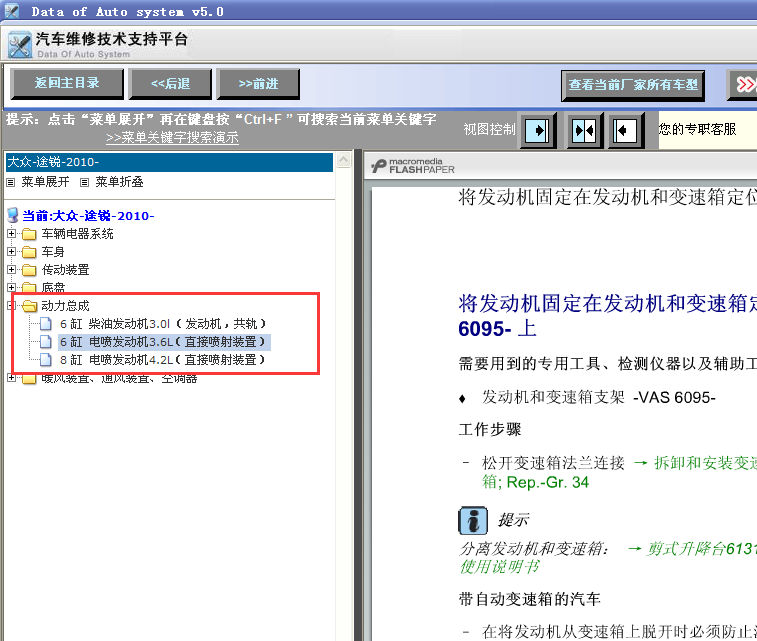This screenshot has width=757, height=641.
Task: Expand the 底盘 tree node
Action: point(12,287)
